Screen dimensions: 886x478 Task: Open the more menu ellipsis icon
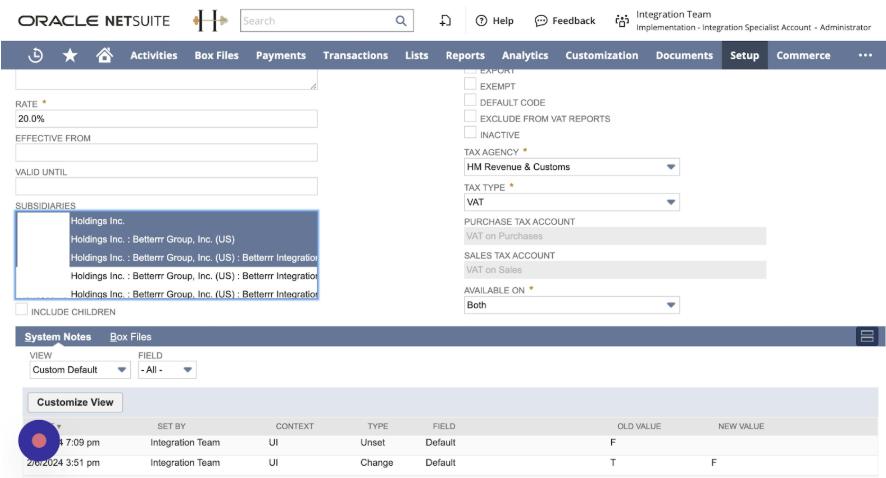point(865,55)
